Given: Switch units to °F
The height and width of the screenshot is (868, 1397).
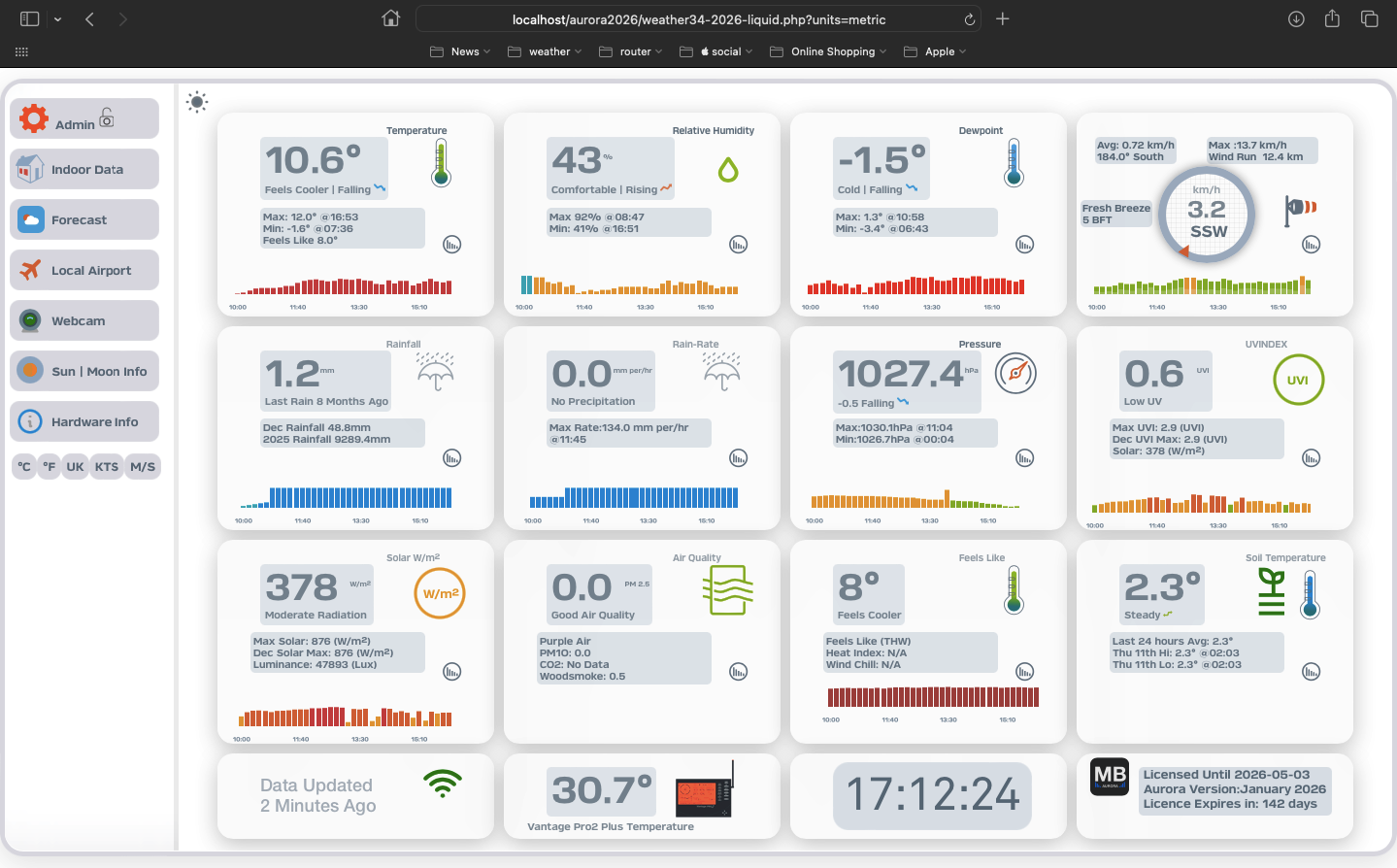Looking at the screenshot, I should tap(50, 467).
